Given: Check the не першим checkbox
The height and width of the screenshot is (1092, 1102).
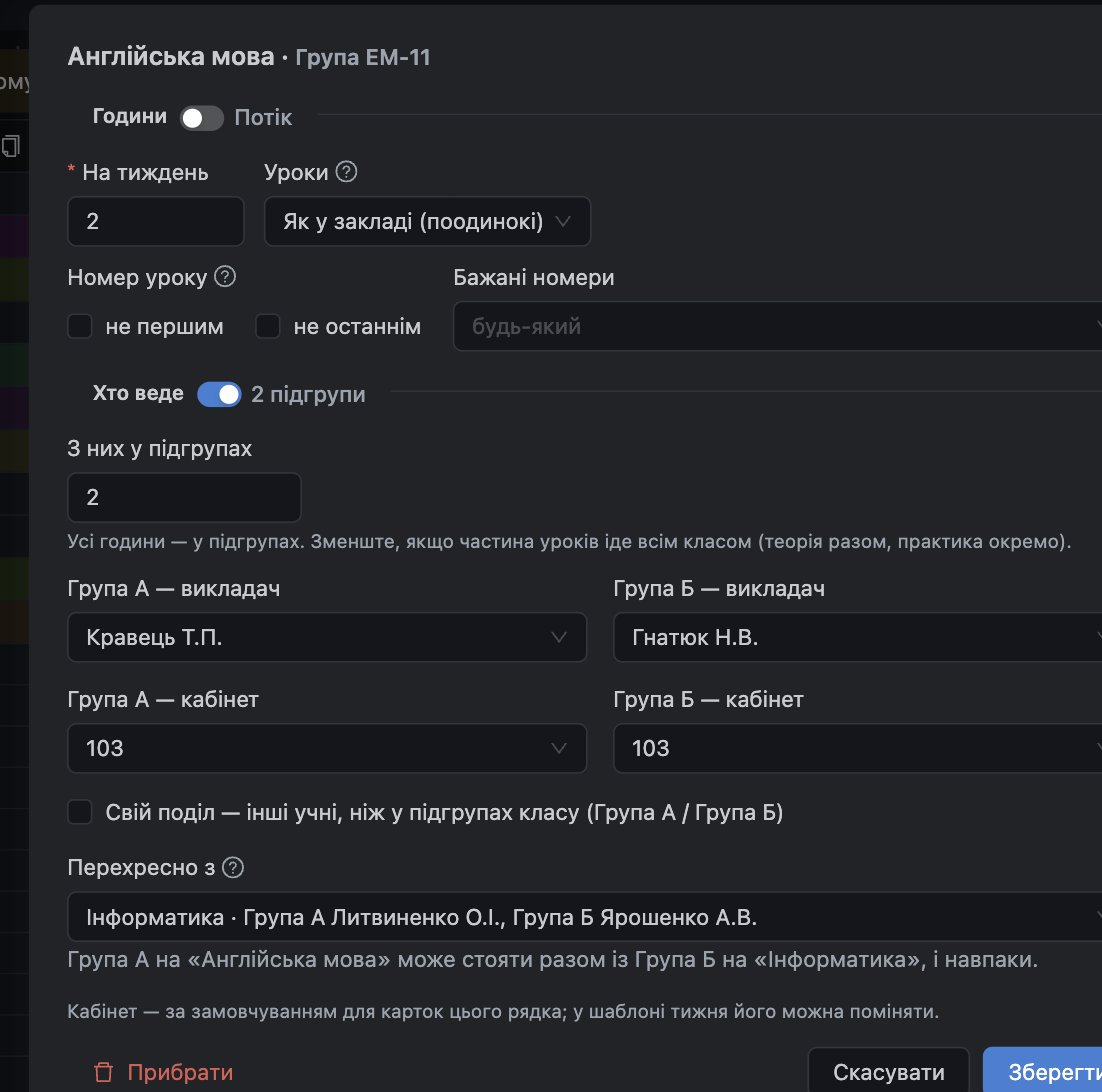Looking at the screenshot, I should tap(80, 326).
